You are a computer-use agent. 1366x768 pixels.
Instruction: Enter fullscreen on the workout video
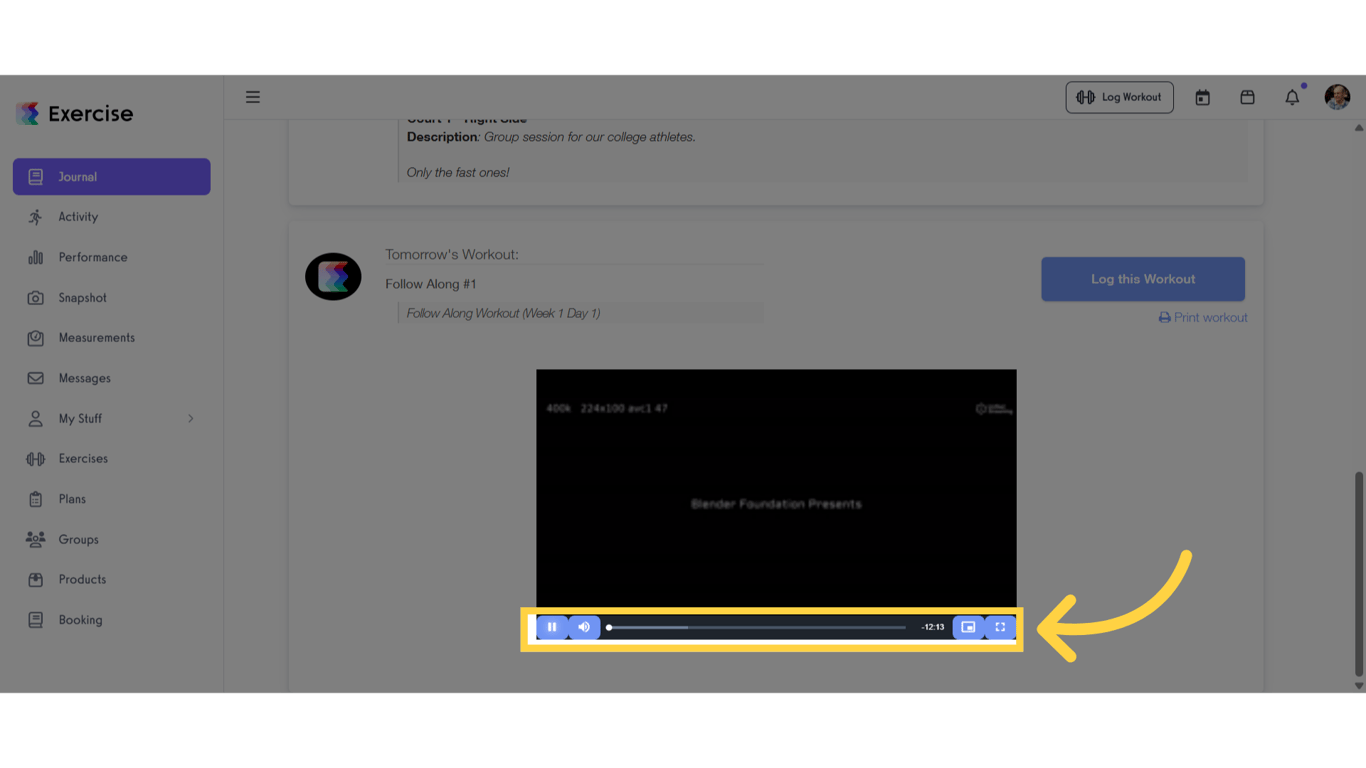pyautogui.click(x=1000, y=627)
